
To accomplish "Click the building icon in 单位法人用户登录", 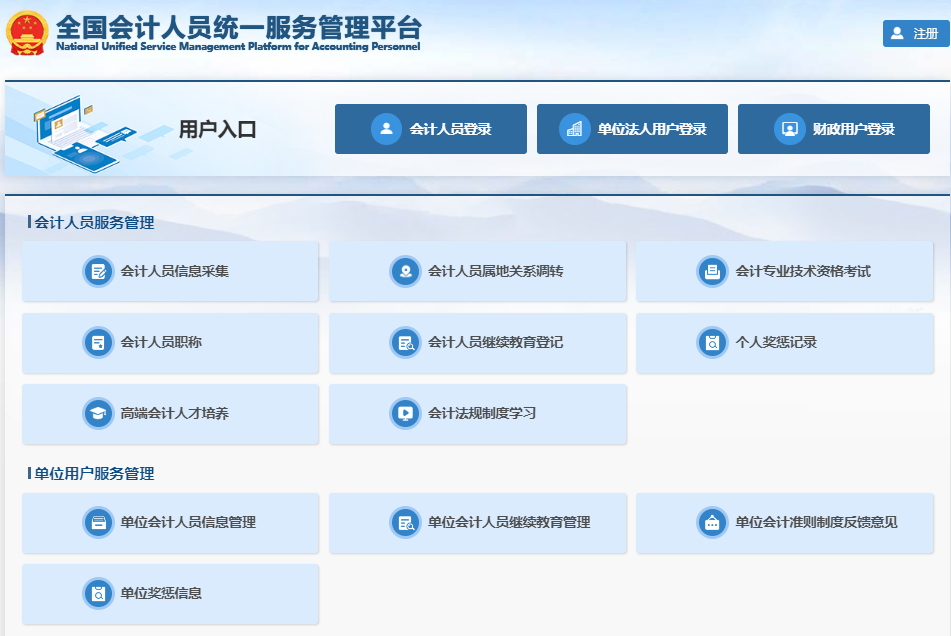I will [574, 129].
